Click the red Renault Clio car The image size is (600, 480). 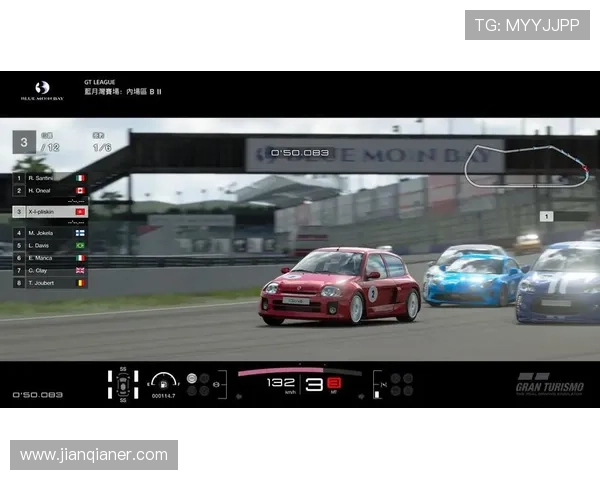[340, 286]
